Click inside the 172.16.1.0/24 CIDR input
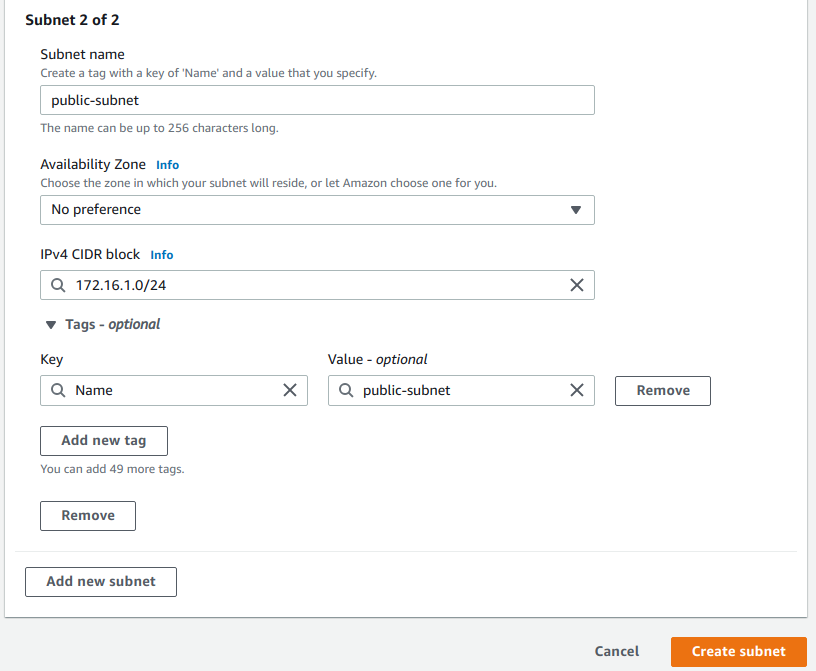 click(300, 285)
